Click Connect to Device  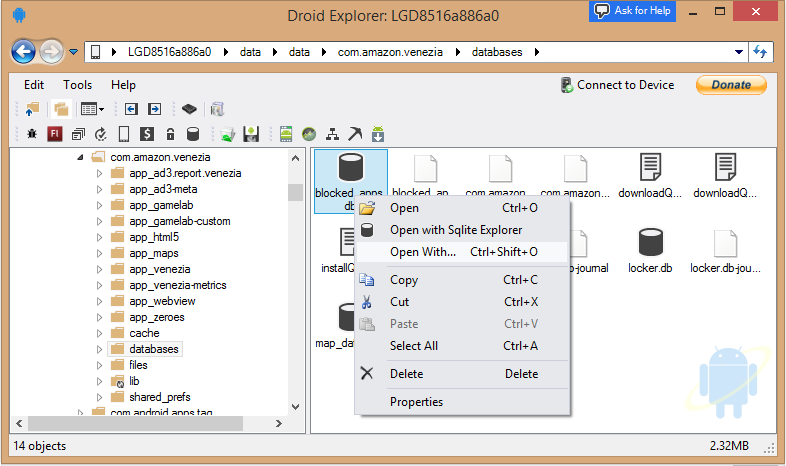617,85
